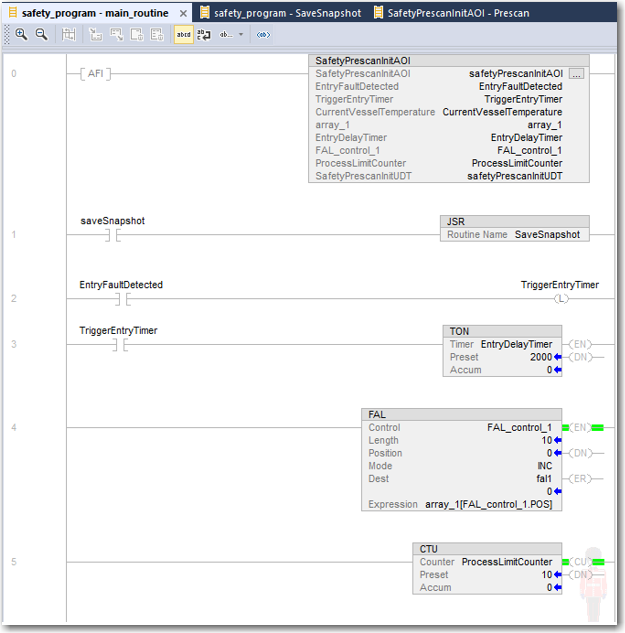Click the CTU Accum value 0
The height and width of the screenshot is (633, 625).
(x=549, y=587)
